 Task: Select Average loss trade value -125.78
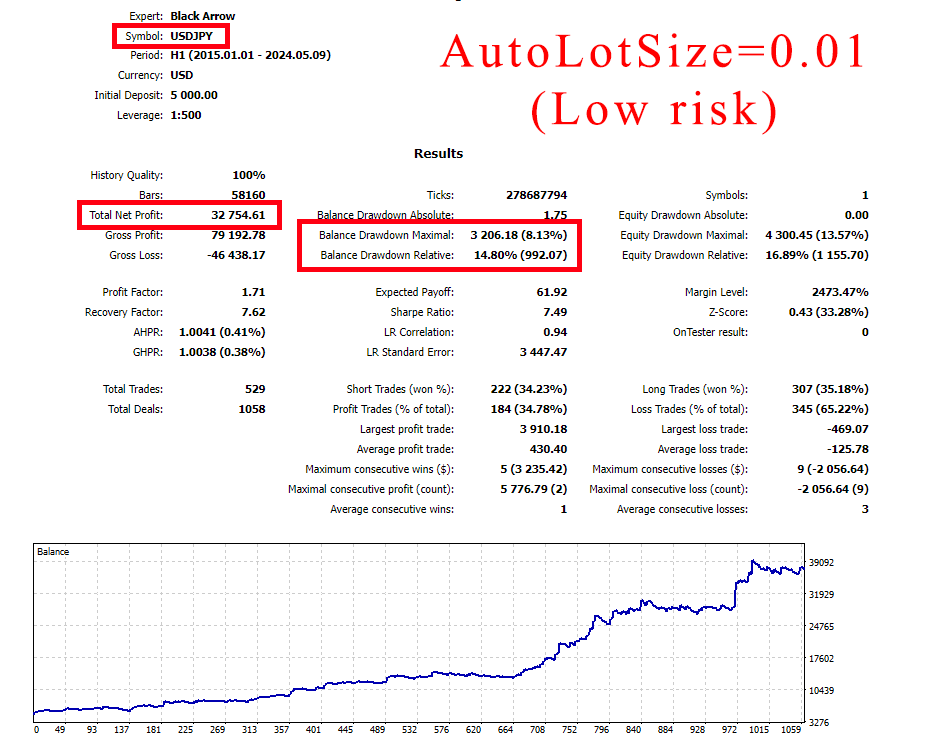[848, 449]
